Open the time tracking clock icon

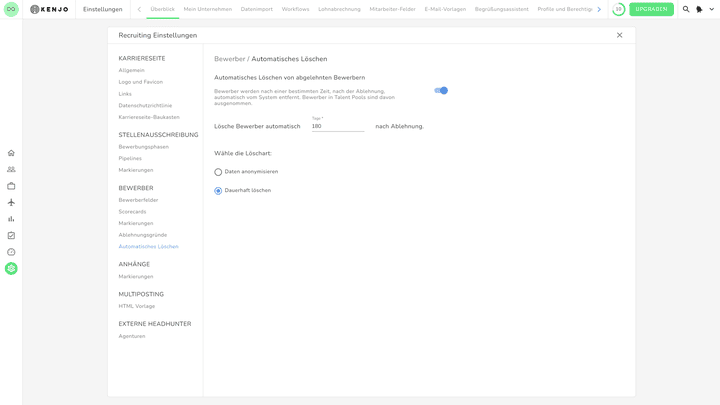pyautogui.click(x=11, y=252)
